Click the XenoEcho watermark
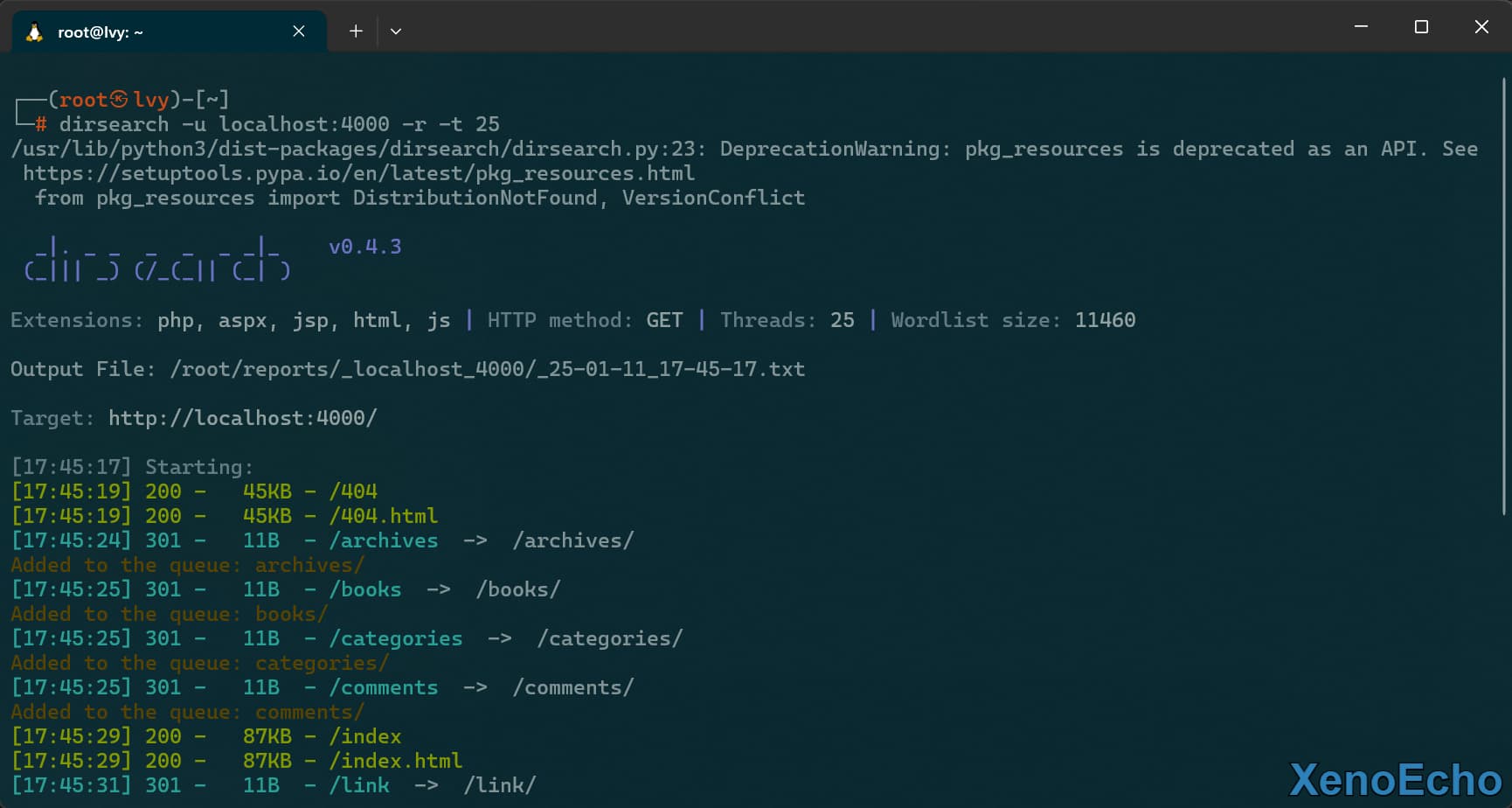This screenshot has width=1512, height=808. pyautogui.click(x=1395, y=780)
